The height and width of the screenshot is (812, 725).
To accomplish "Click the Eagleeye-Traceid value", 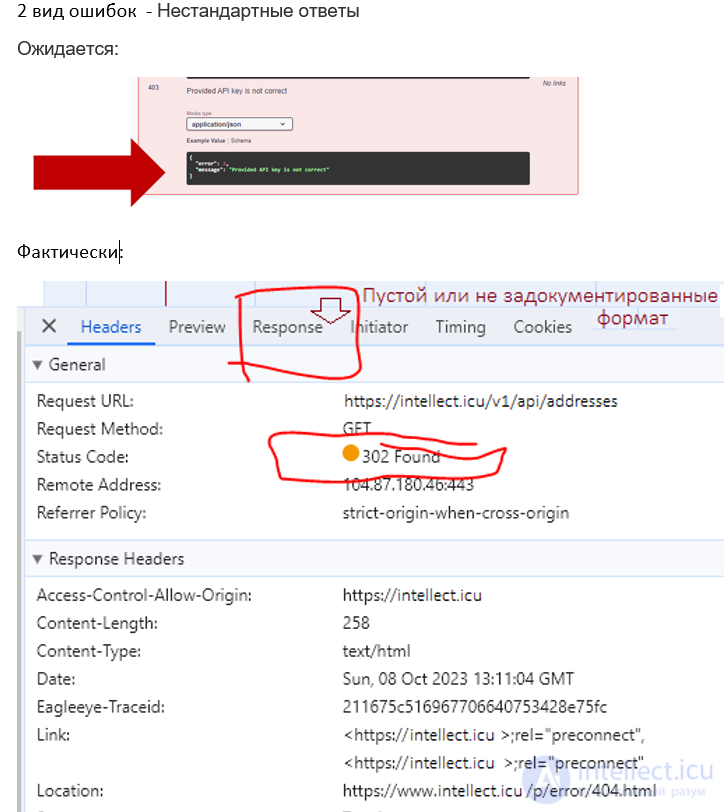I will [474, 707].
